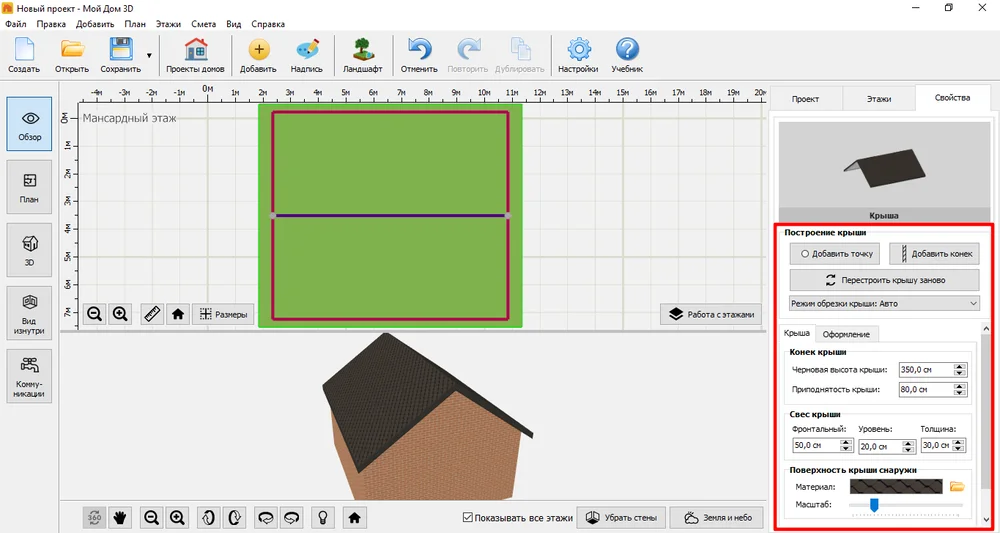
Task: Rotate 3D view right around the house
Action: point(291,517)
